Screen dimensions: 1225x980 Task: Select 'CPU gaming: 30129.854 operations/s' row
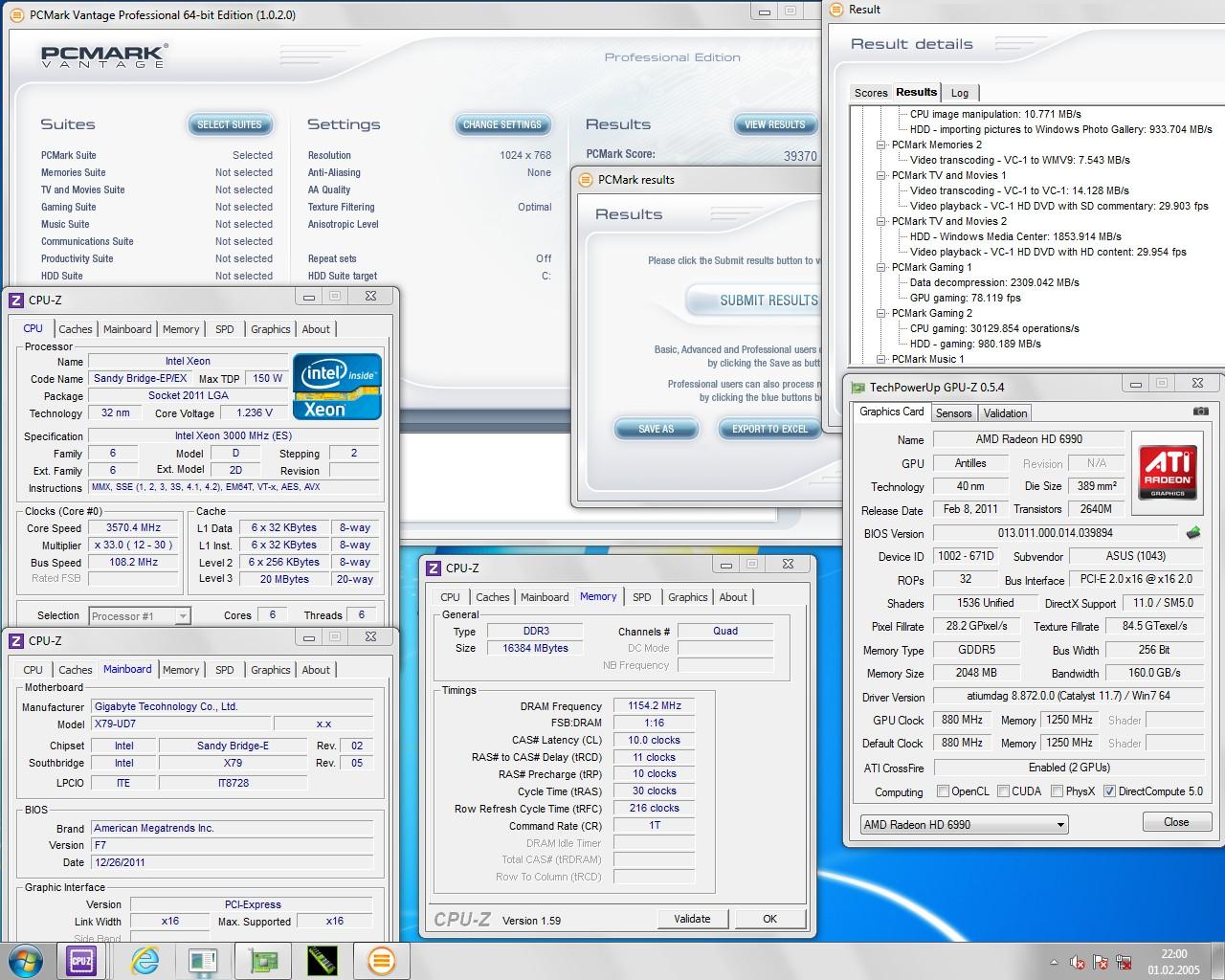(994, 328)
